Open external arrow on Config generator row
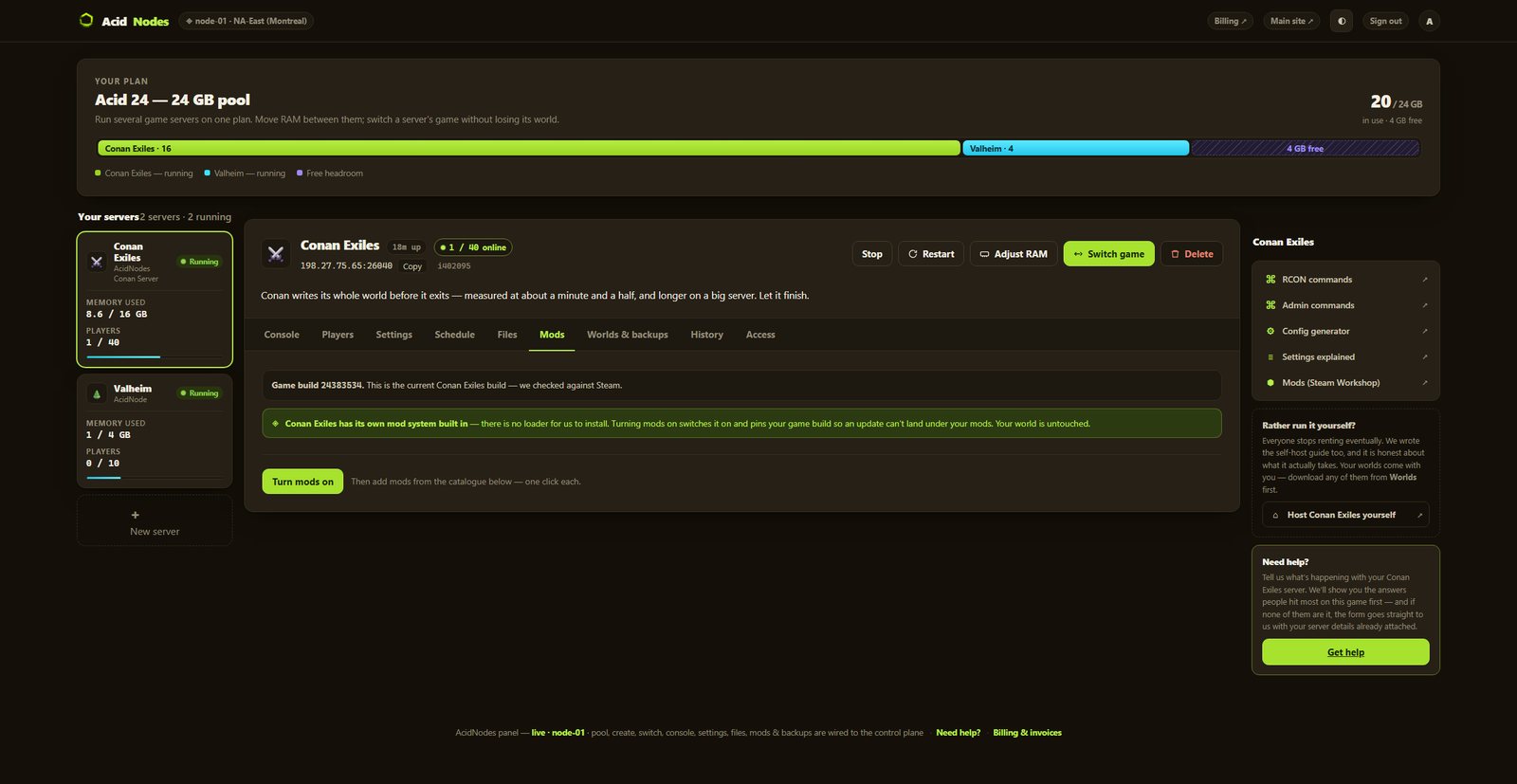 1424,331
